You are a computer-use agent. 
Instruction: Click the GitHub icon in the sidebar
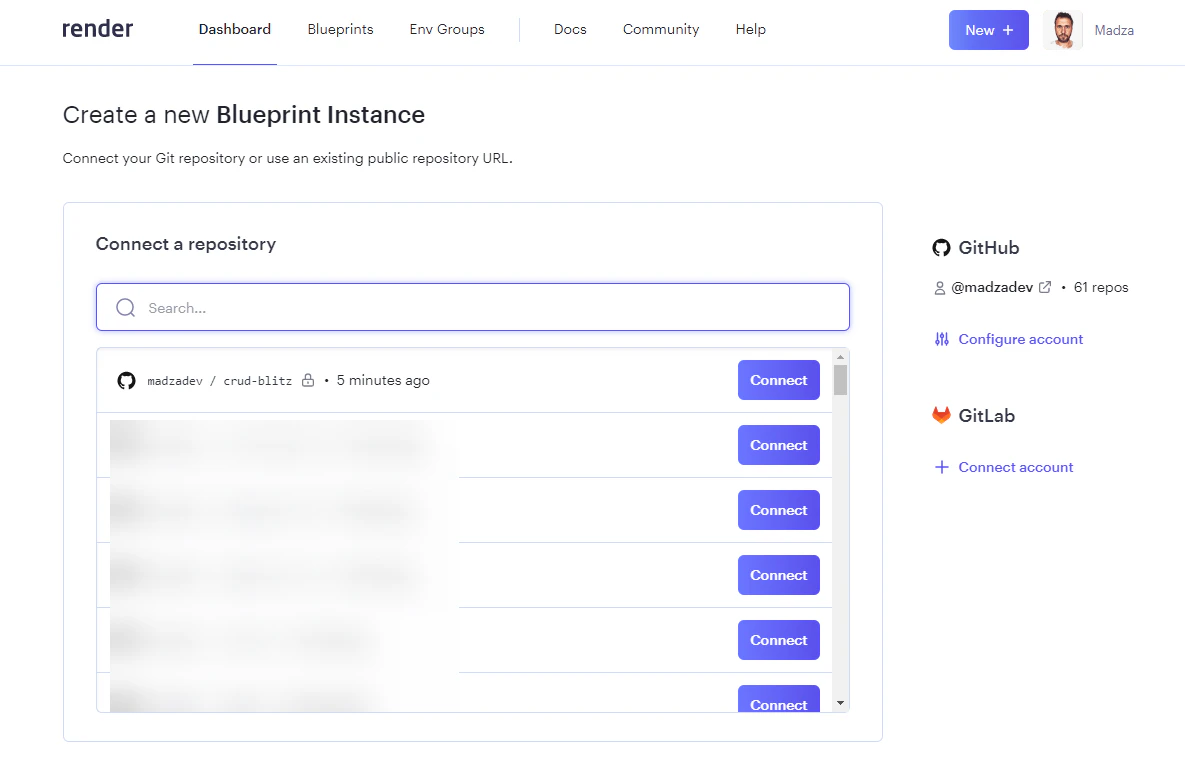(941, 247)
